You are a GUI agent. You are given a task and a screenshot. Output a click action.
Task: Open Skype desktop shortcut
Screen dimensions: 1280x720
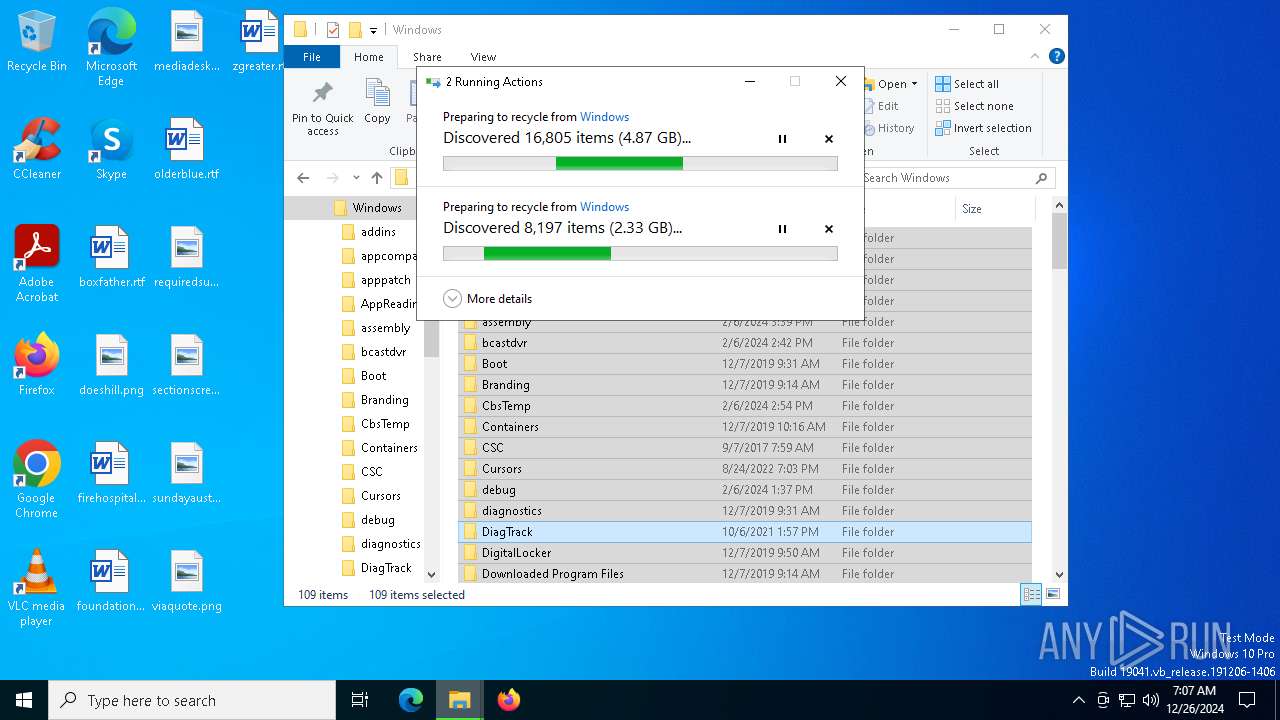point(111,150)
